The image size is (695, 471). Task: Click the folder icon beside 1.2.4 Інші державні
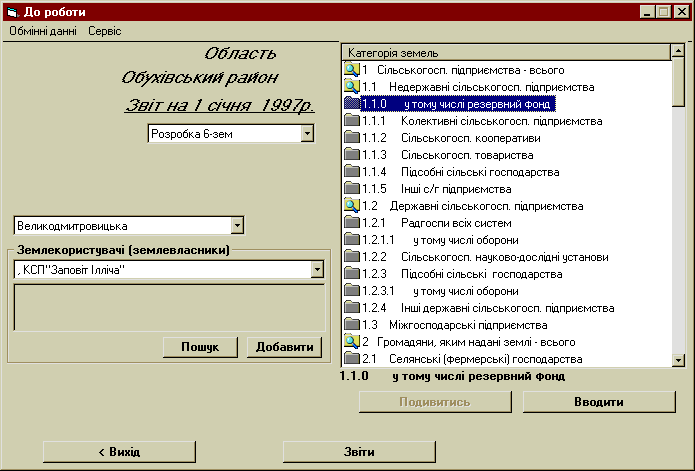point(351,308)
